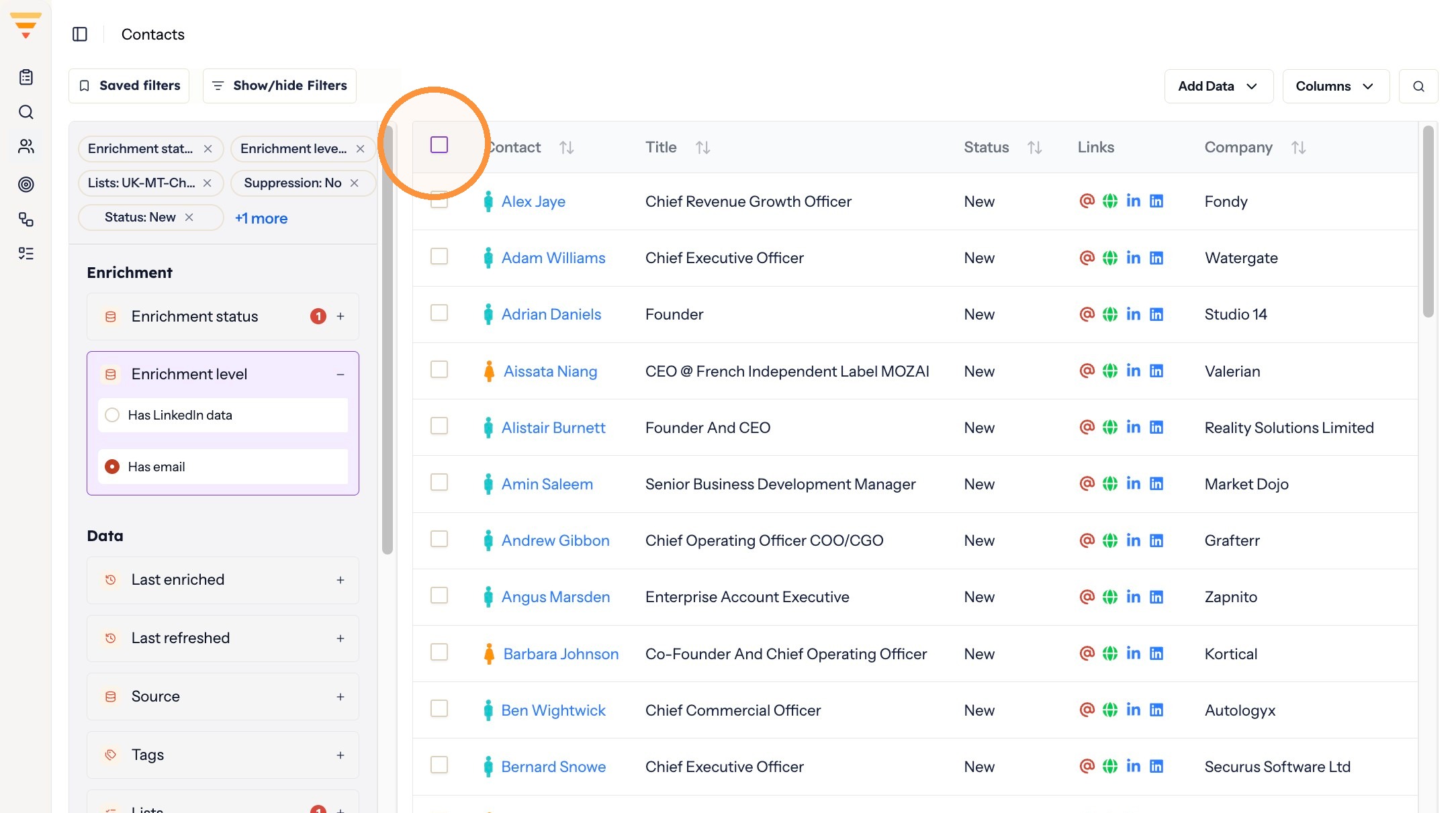Open the target icon in left sidebar
The image size is (1456, 813).
point(26,184)
